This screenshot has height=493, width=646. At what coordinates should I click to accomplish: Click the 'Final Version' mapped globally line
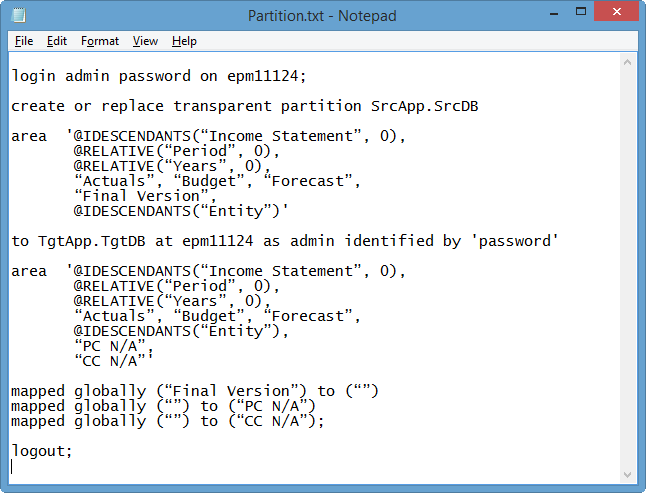(x=194, y=391)
